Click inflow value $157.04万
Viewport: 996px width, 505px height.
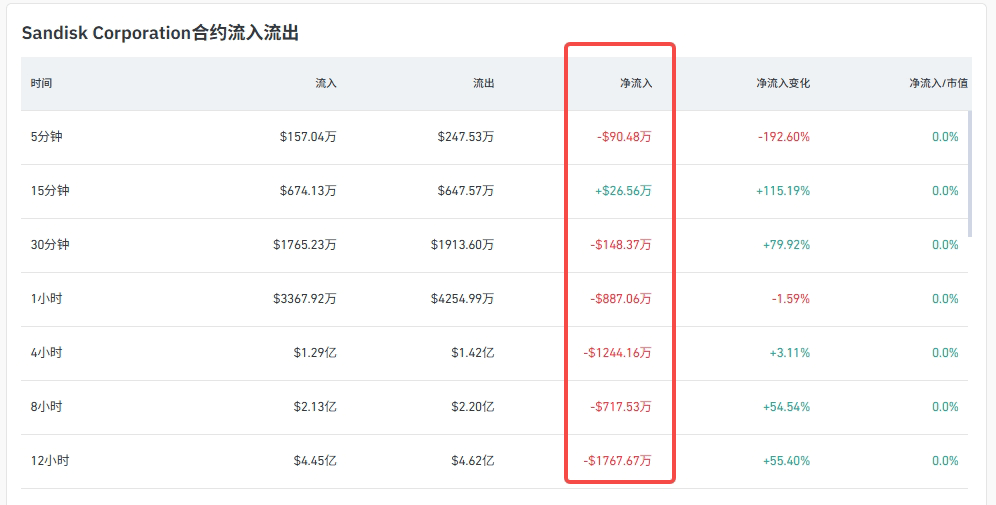point(308,137)
